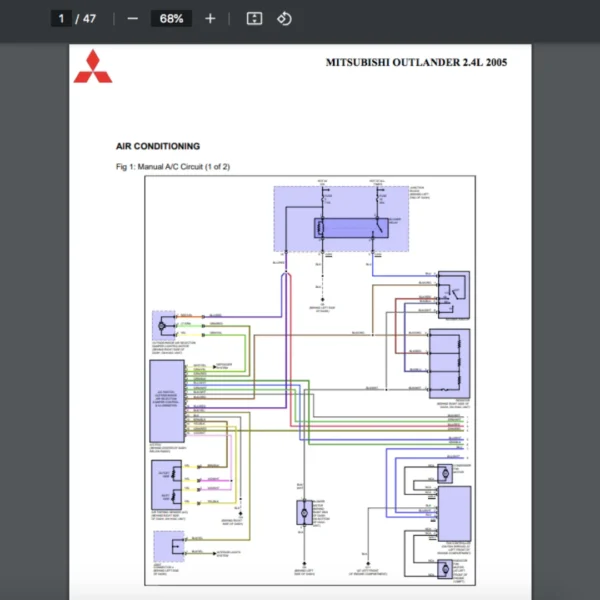600x600 pixels.
Task: Click the red Mitsubishi logo
Action: coord(92,66)
